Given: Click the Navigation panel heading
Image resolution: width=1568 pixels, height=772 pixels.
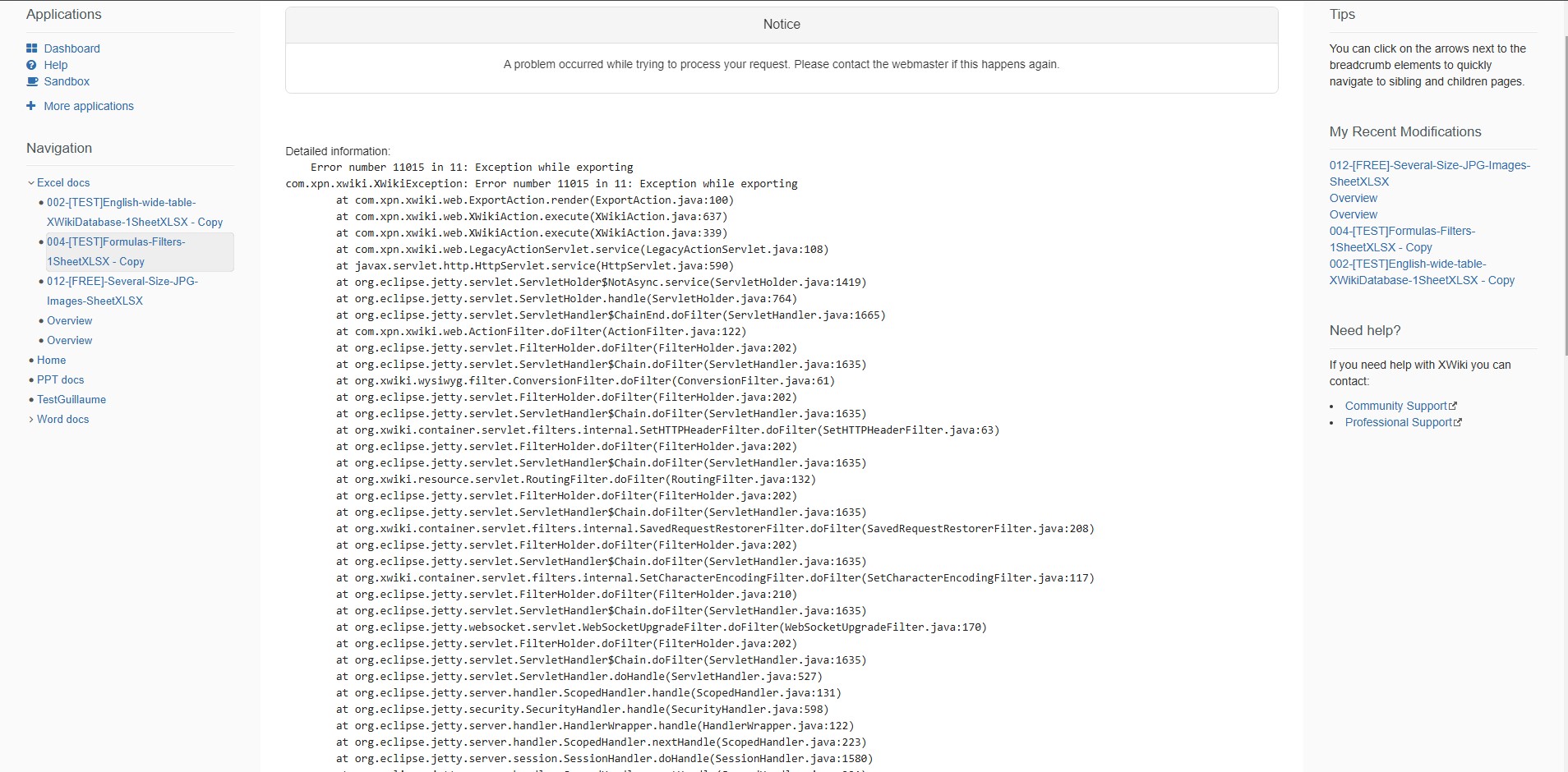Looking at the screenshot, I should [59, 149].
